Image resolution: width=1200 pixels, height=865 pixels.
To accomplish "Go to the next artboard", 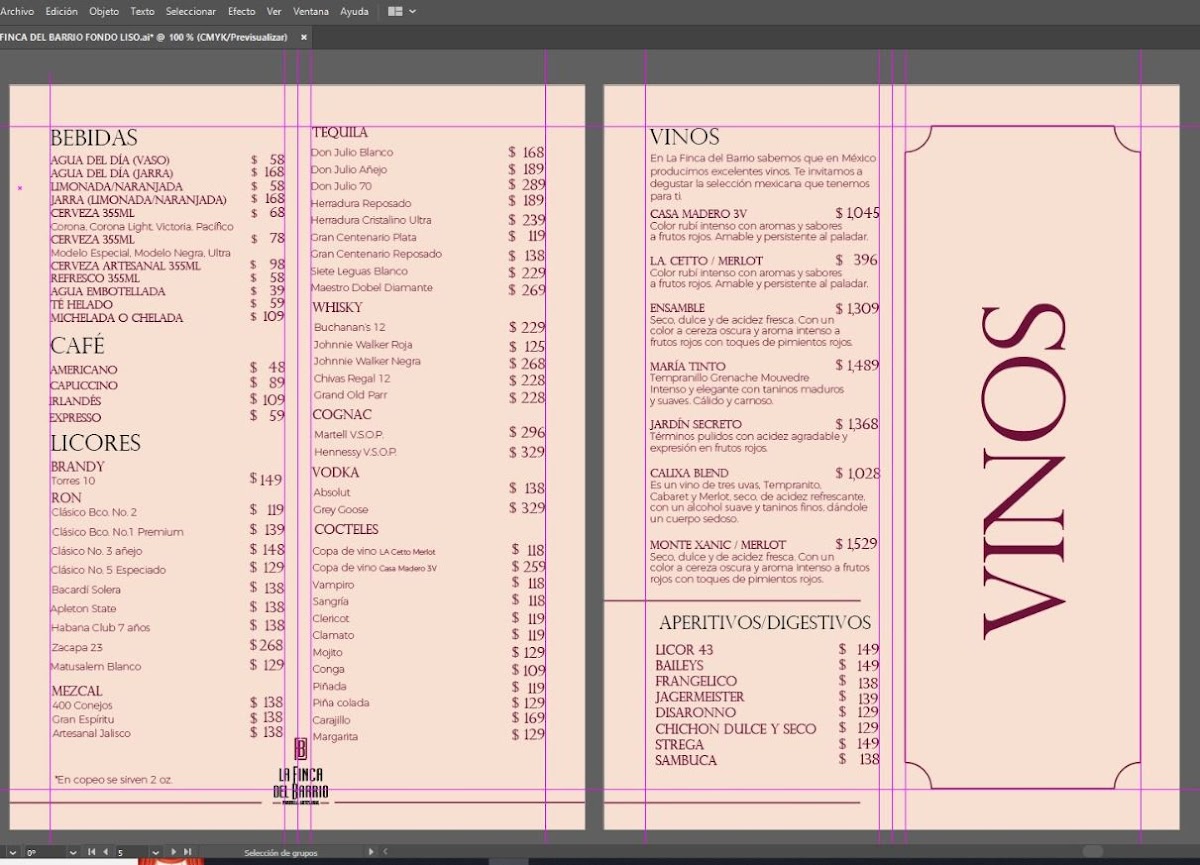I will pos(173,852).
